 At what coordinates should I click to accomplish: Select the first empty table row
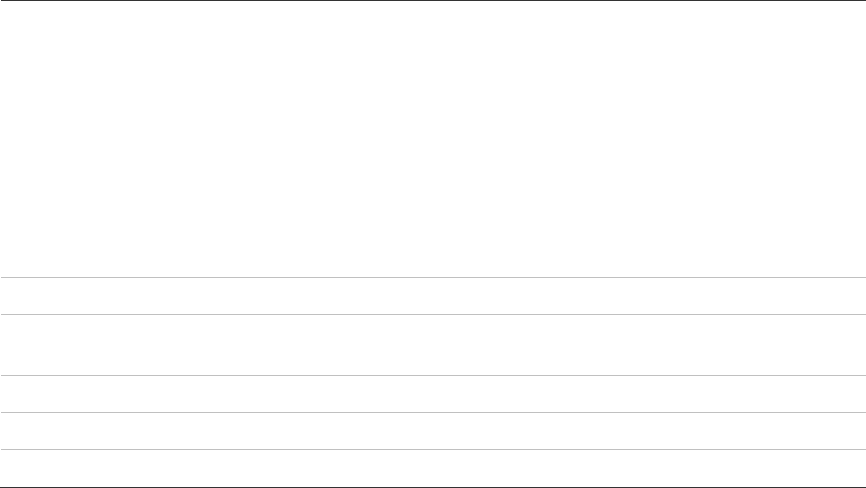433,296
